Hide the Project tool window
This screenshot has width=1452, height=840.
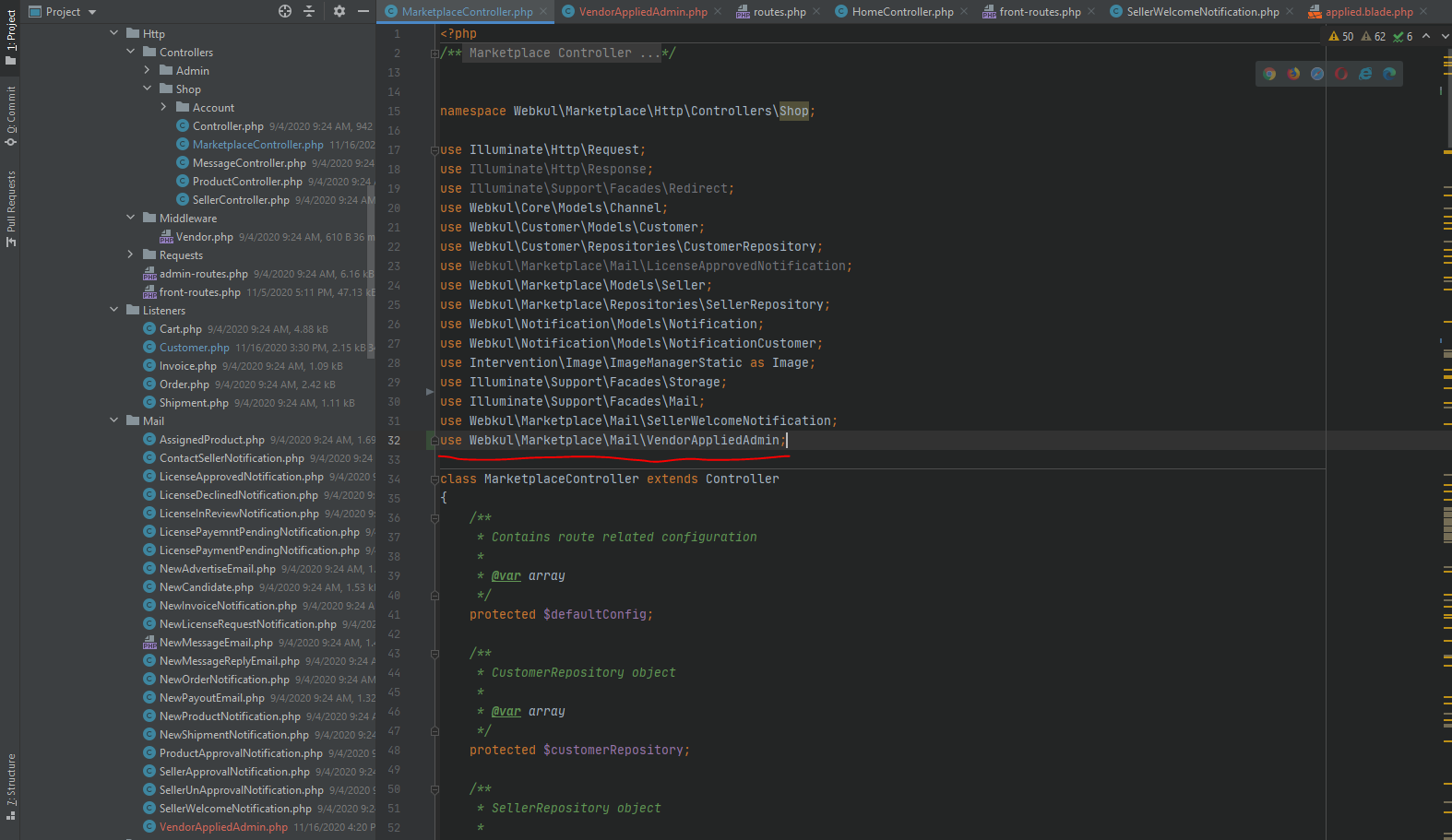coord(363,11)
